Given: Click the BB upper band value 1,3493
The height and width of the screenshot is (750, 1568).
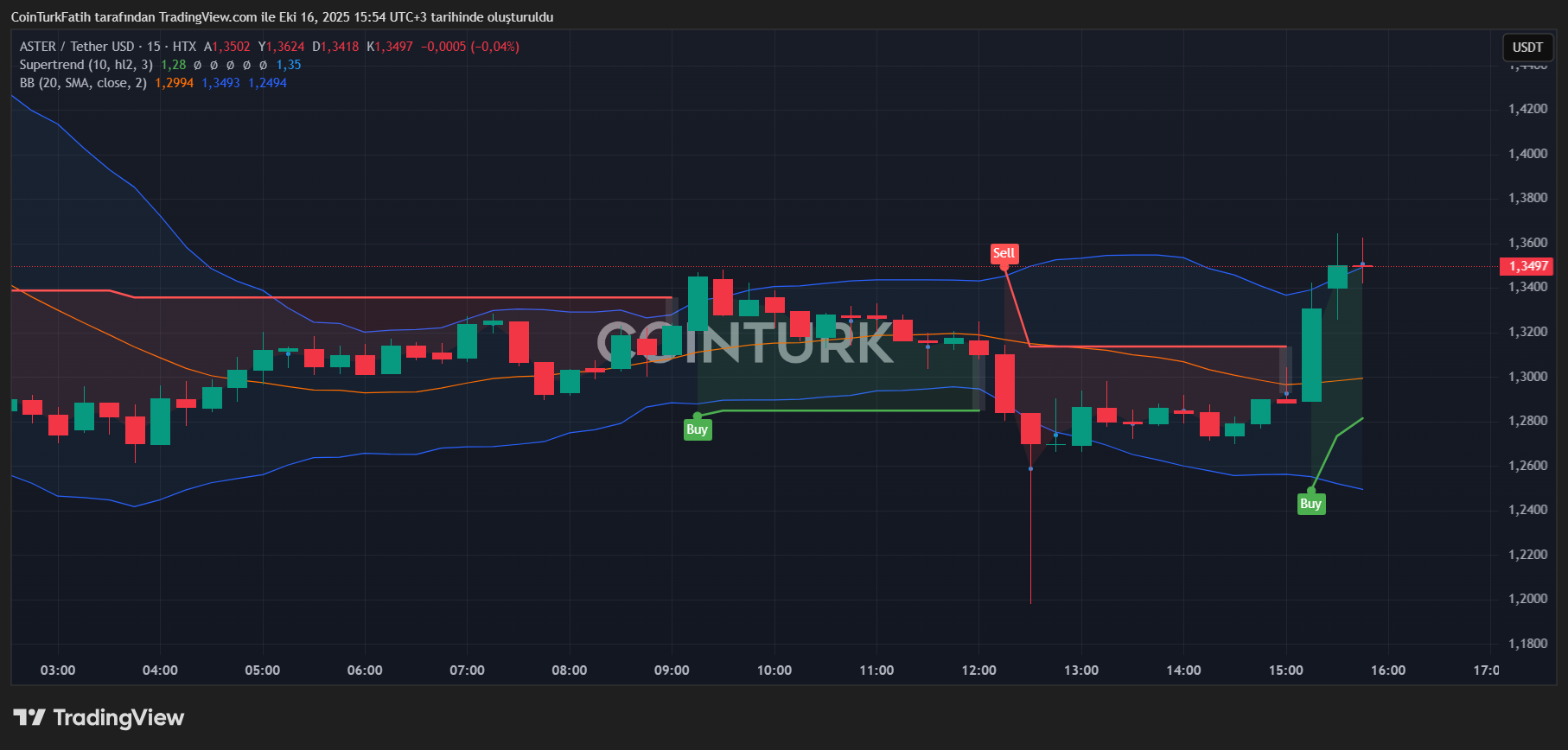Looking at the screenshot, I should 221,83.
